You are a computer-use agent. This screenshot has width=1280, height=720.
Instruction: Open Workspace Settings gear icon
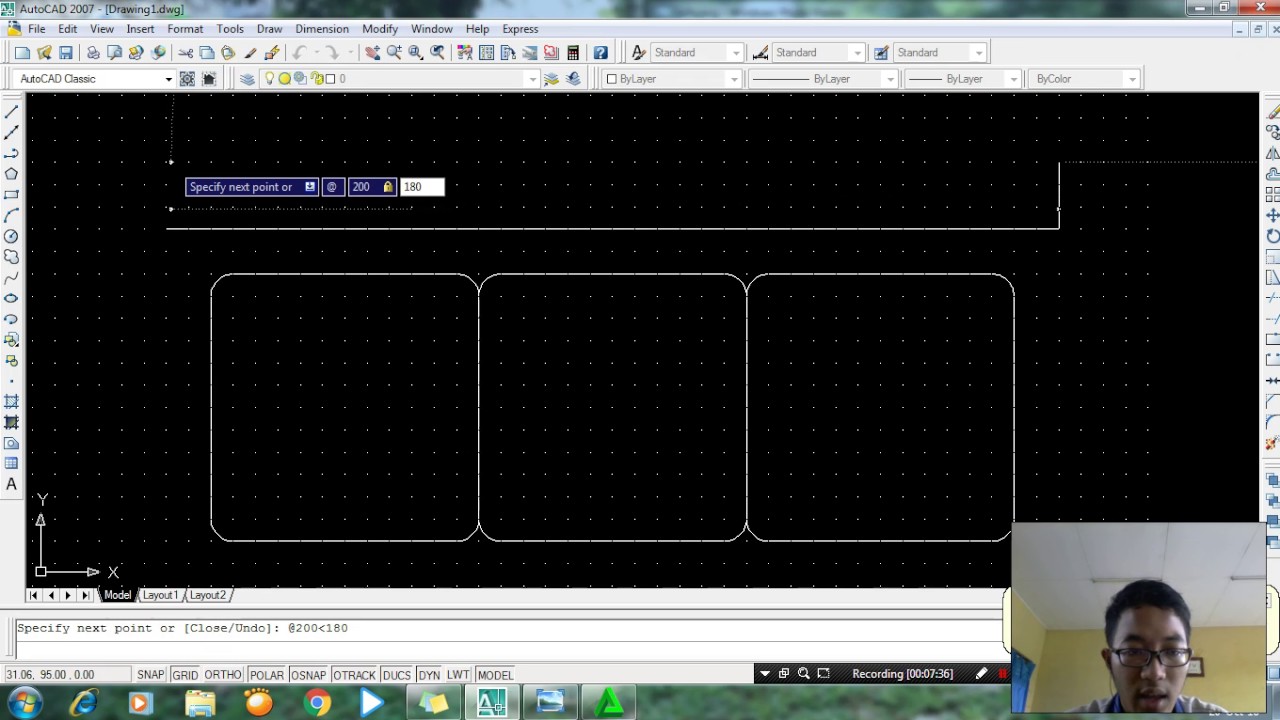click(x=187, y=79)
